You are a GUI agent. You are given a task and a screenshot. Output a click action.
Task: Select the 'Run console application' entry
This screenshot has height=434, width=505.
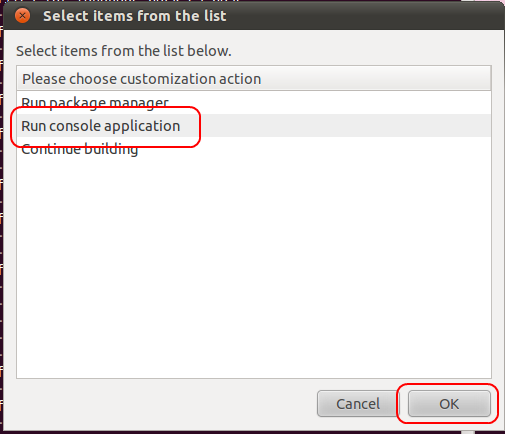[x=254, y=126]
